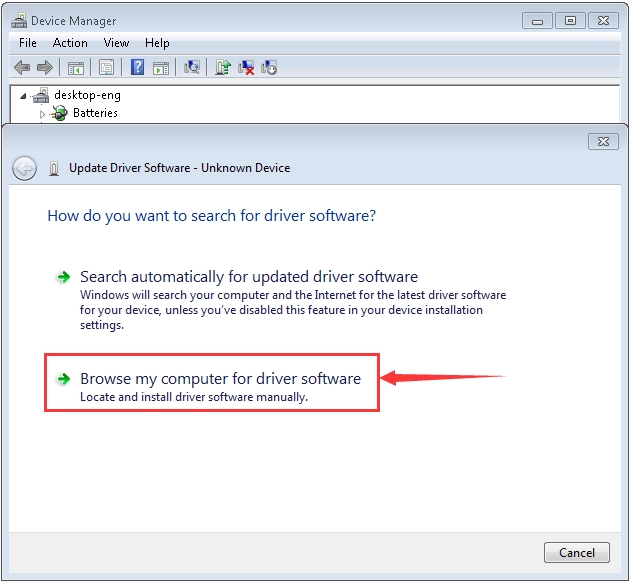Click the blue Help question mark icon
The height and width of the screenshot is (584, 631).
[137, 67]
